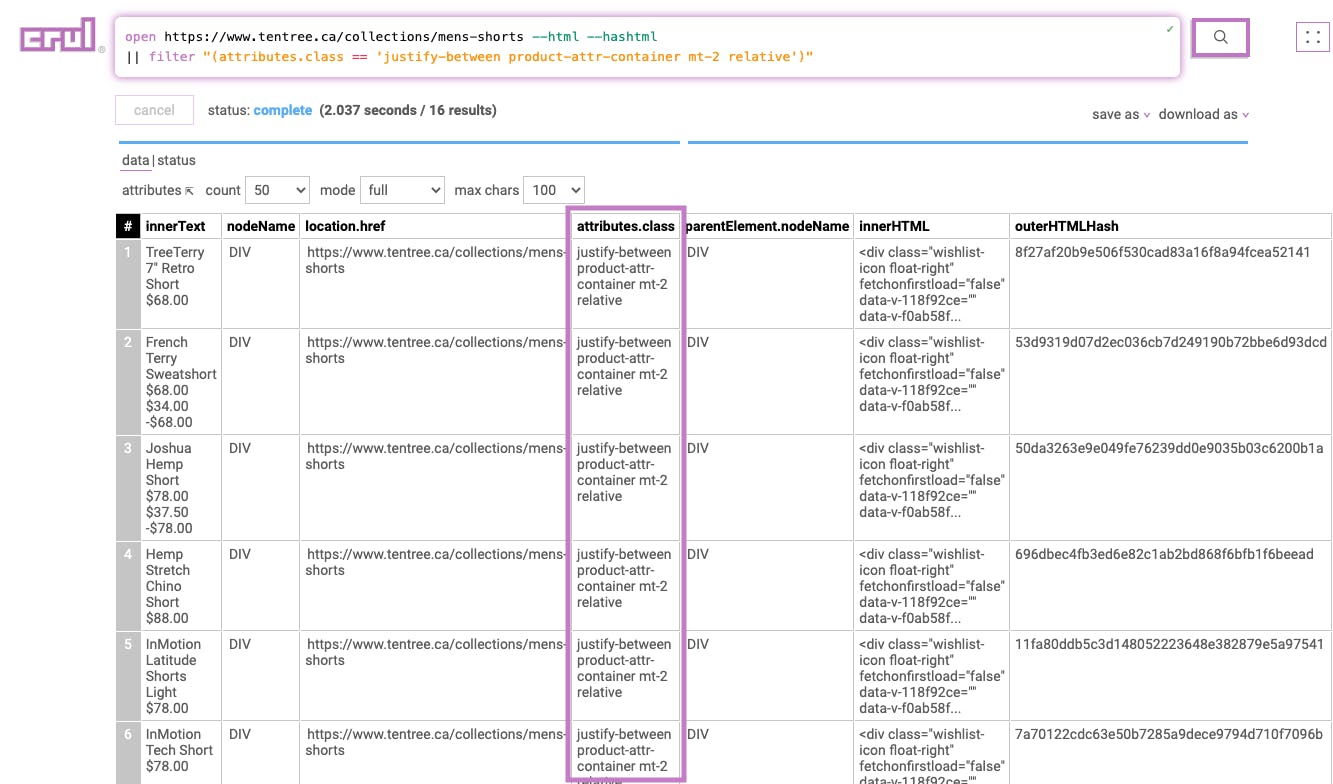Open the save as dropdown
The image size is (1333, 784).
point(1121,115)
